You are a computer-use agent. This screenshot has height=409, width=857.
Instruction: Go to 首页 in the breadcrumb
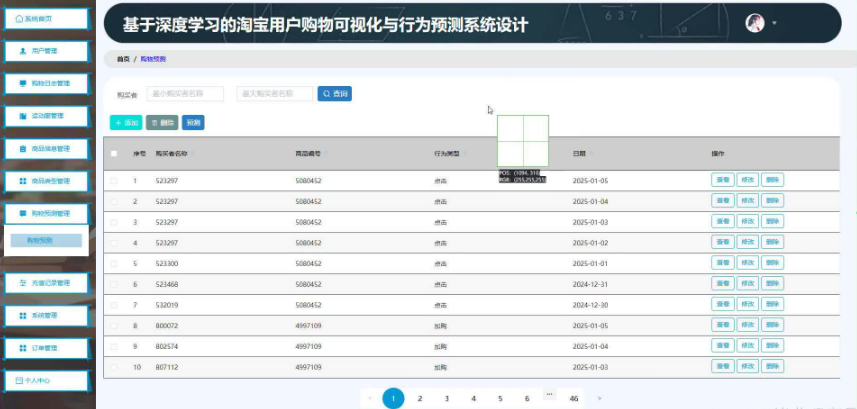[123, 59]
